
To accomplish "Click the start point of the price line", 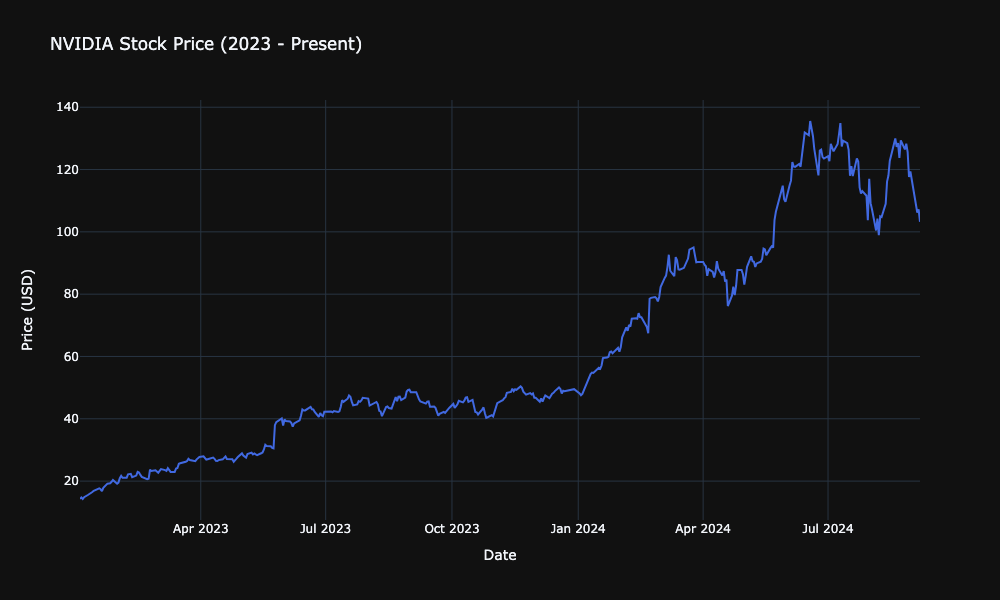I will [81, 498].
